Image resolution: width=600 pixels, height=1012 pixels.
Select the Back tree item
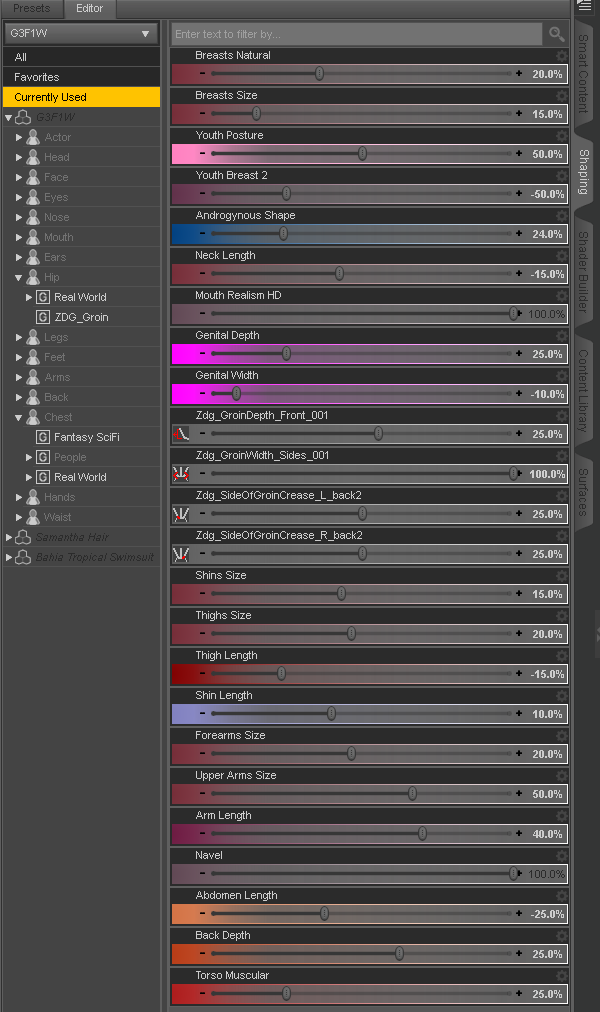click(56, 398)
